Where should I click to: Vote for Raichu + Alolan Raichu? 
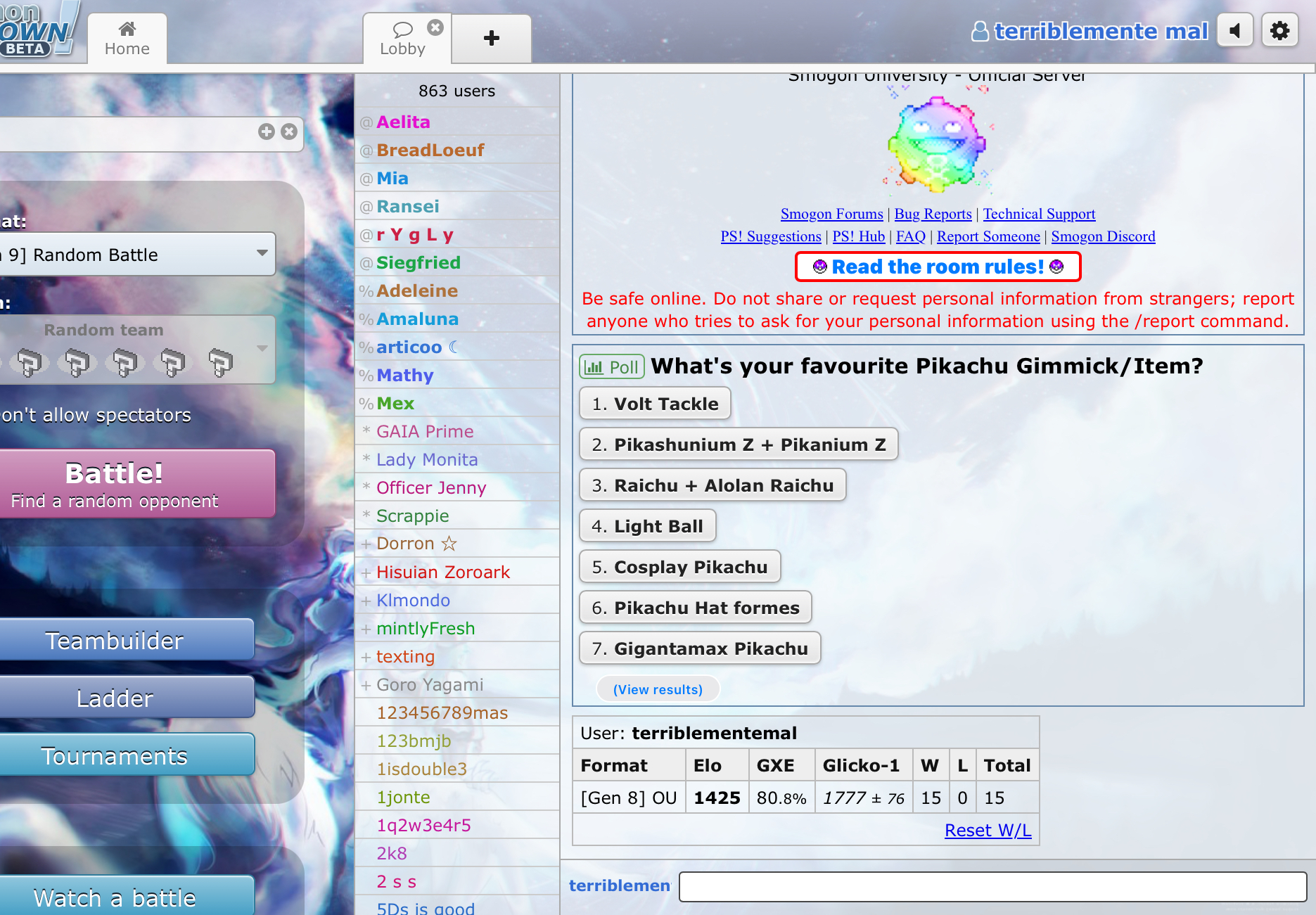click(x=713, y=485)
